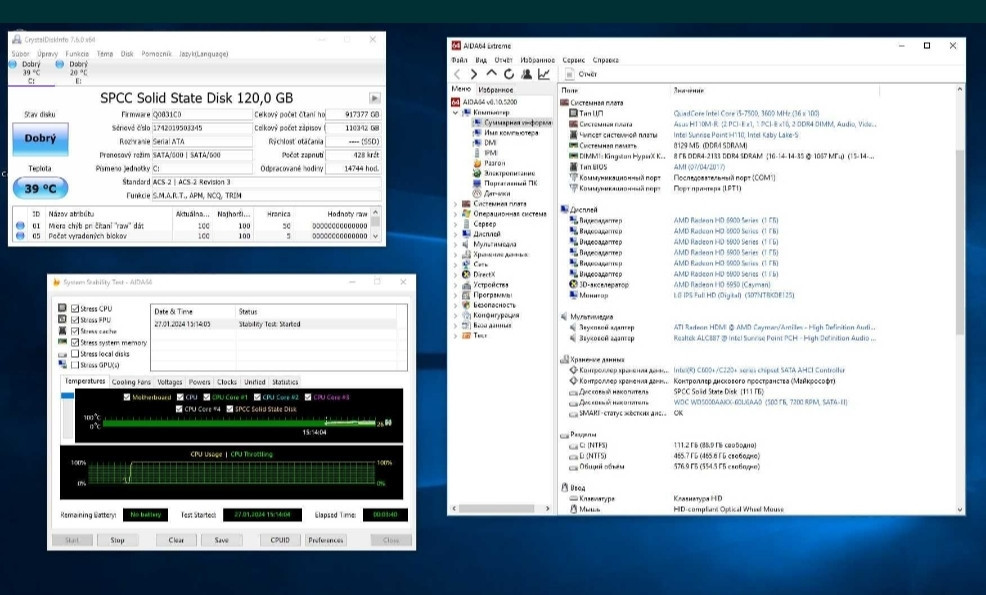Expand the Устройства tree branch
This screenshot has height=595, width=986.
[x=456, y=284]
